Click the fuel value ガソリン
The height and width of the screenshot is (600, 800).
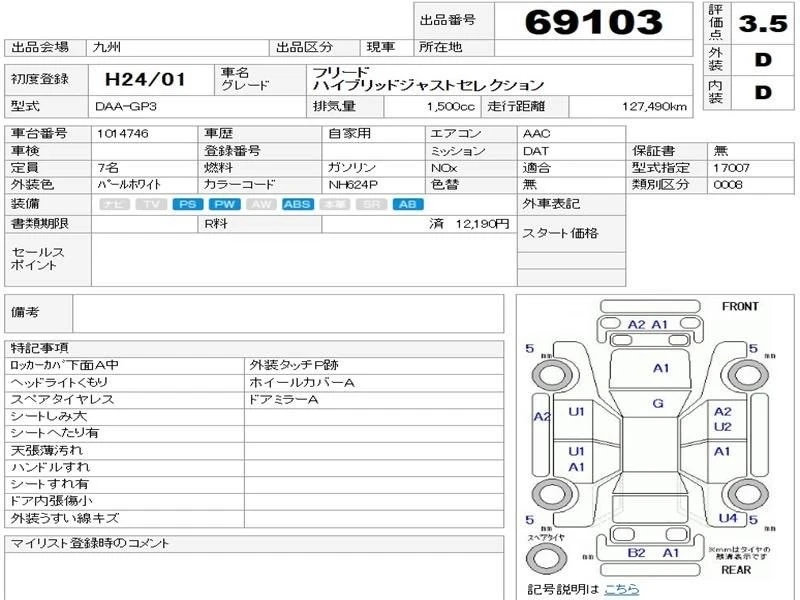[x=351, y=168]
